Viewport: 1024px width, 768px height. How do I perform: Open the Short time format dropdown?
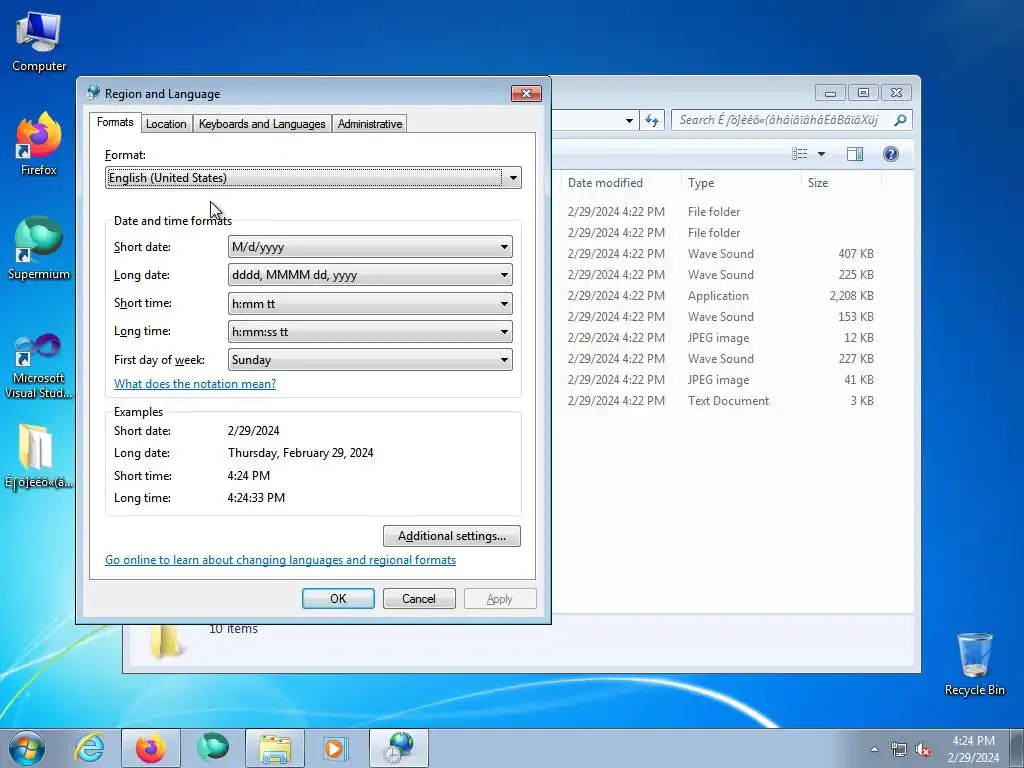[x=370, y=304]
